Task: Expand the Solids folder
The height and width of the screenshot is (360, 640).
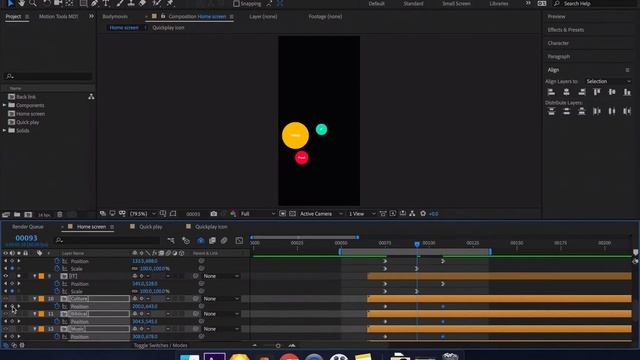Action: [4, 131]
